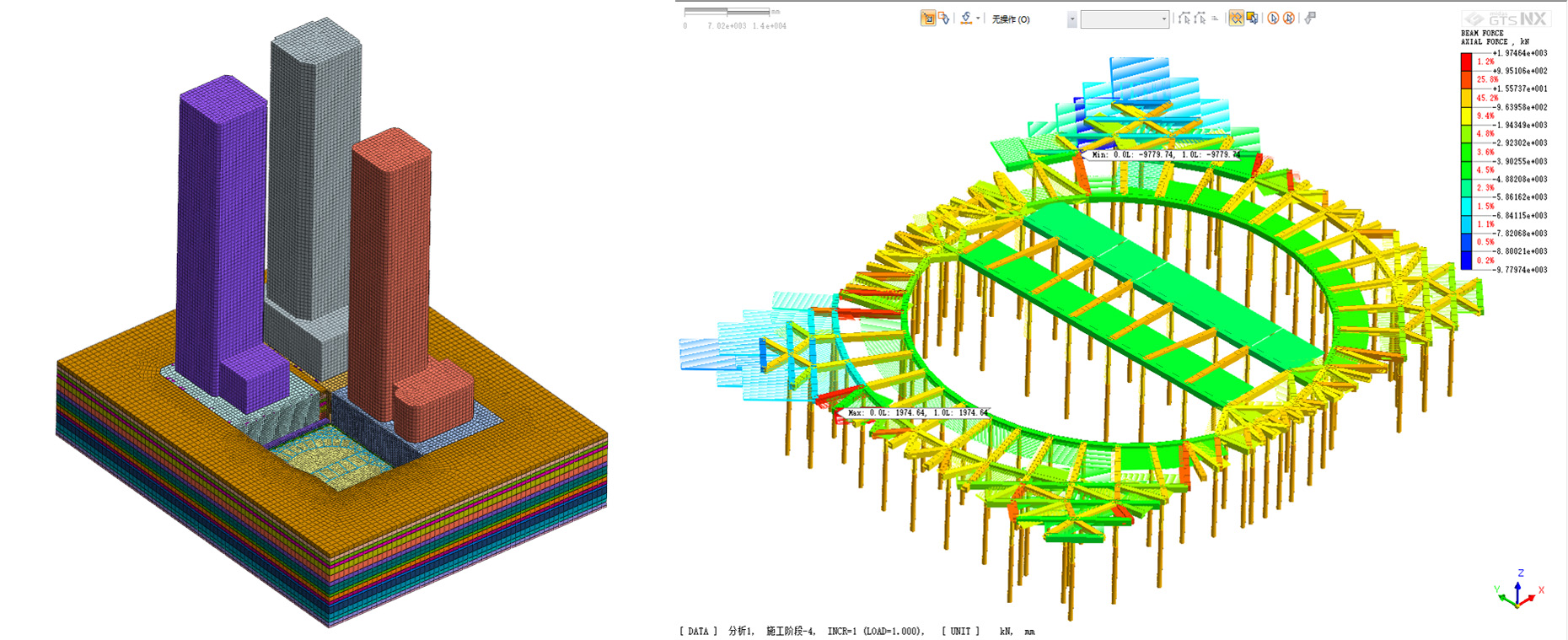Screen dimensions: 1568x640
Task: Click the small stacked-lines icon in toolbar
Action: pyautogui.click(x=1215, y=19)
